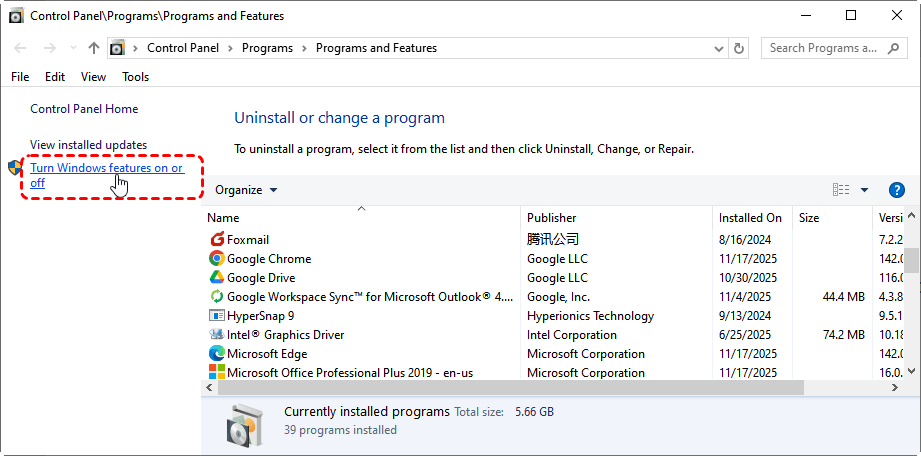The height and width of the screenshot is (456, 921).
Task: Click the Microsoft Edge icon
Action: (x=217, y=354)
